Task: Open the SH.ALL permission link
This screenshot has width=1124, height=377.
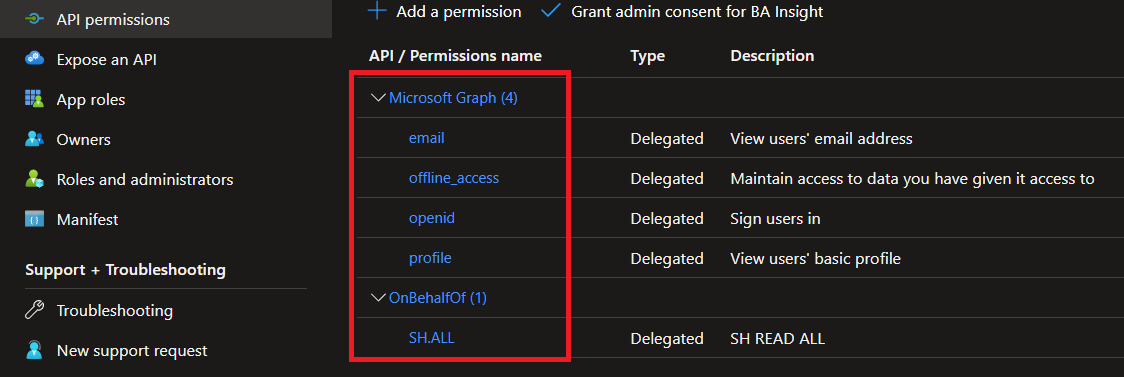Action: point(432,338)
